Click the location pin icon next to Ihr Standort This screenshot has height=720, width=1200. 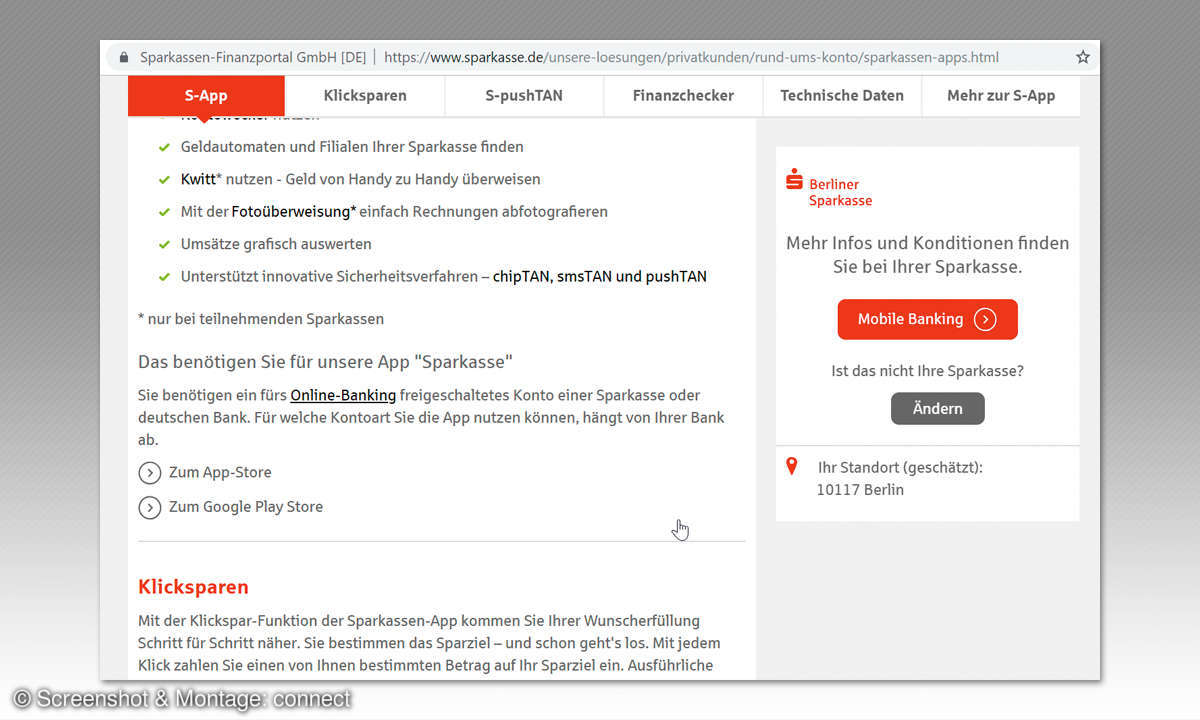[792, 466]
